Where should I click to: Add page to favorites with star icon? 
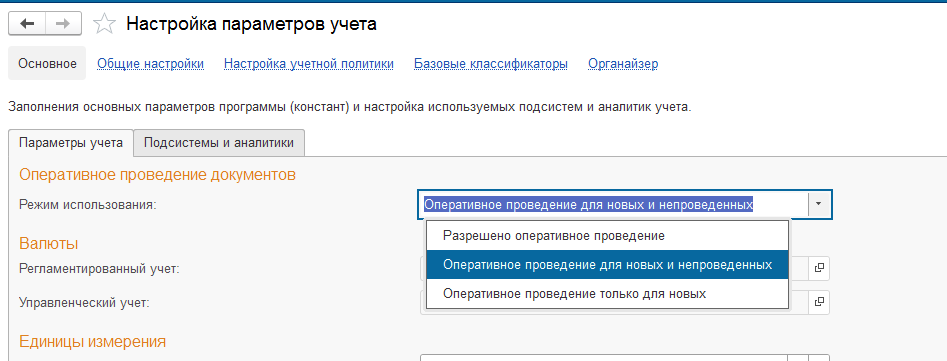pos(104,24)
